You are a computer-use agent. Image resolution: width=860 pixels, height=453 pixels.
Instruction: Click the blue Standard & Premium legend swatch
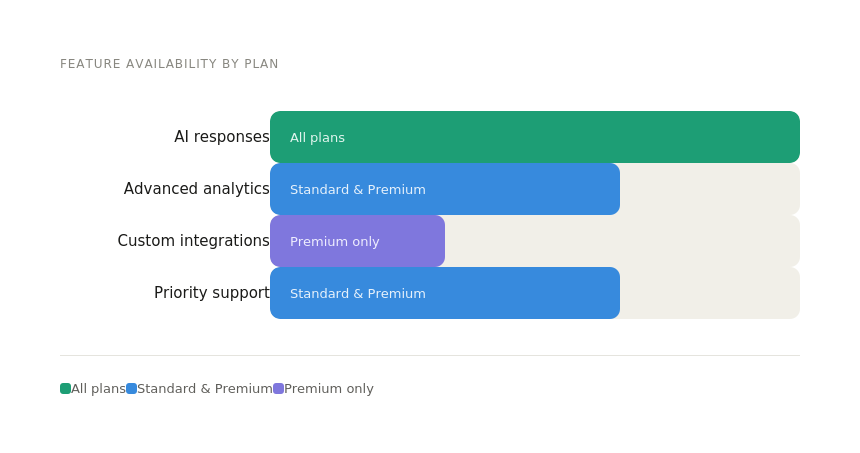tap(131, 389)
